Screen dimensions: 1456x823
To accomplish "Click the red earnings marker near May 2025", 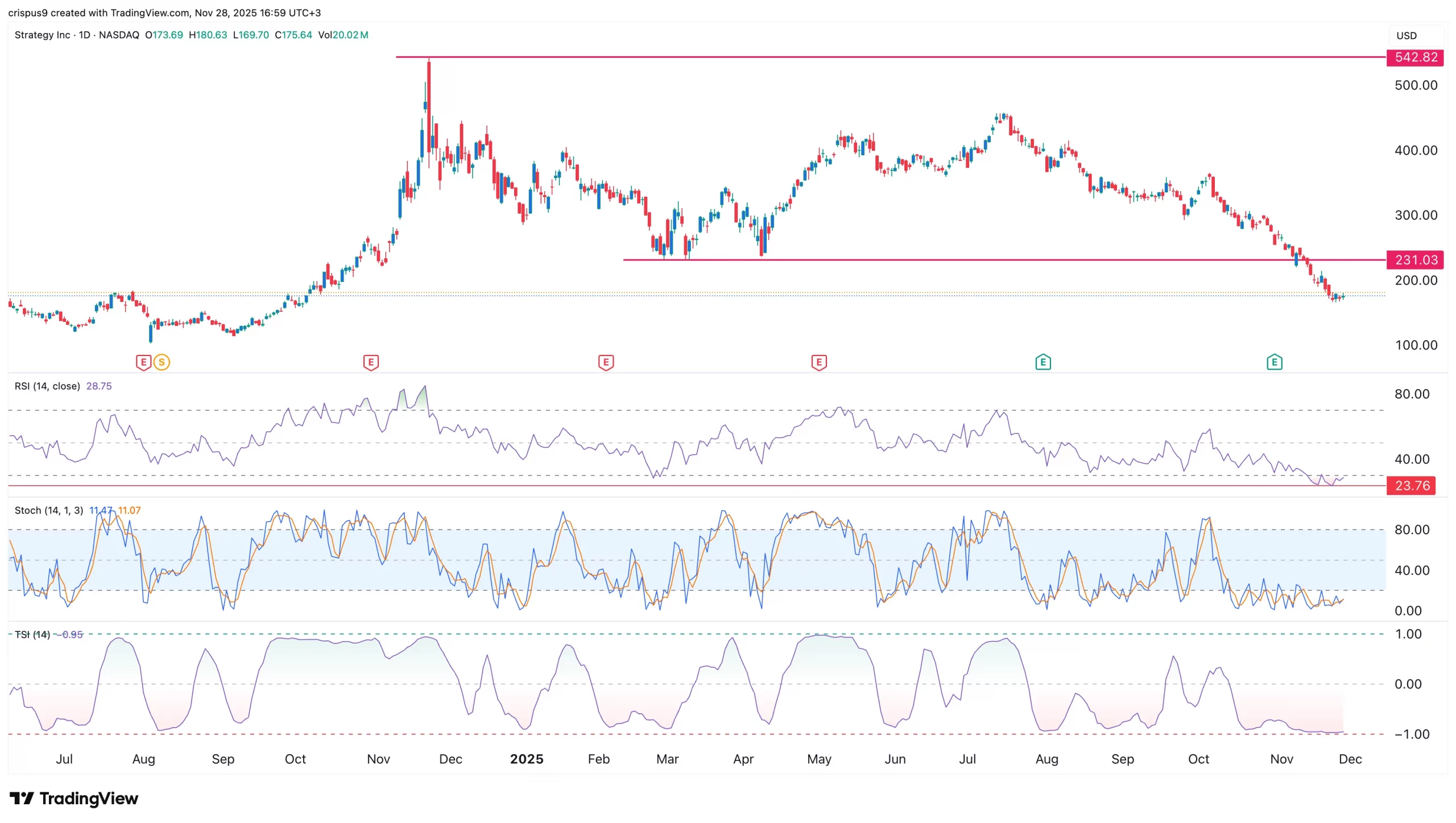I will (x=818, y=362).
